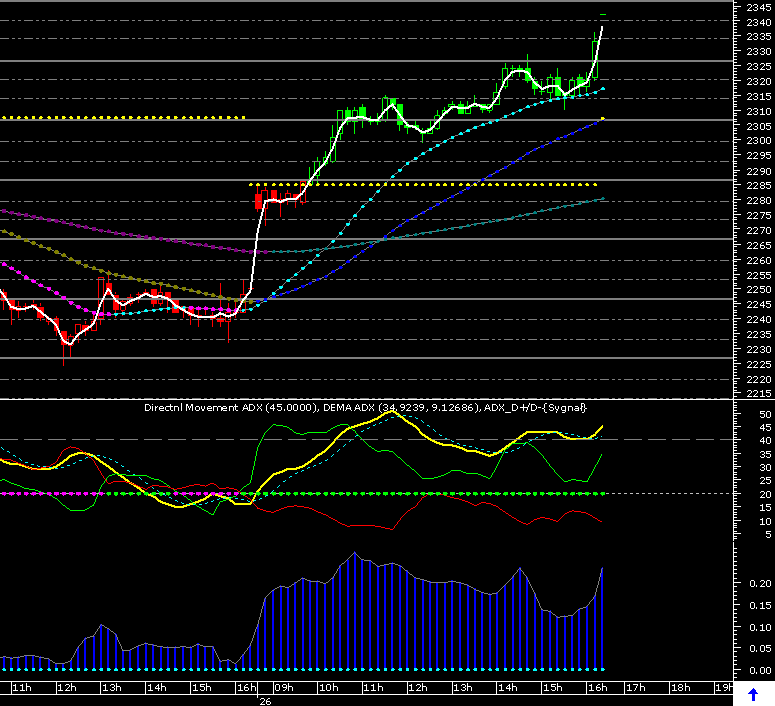This screenshot has height=706, width=775.
Task: Click the 0.00 value on histogram scale
Action: pos(757,670)
